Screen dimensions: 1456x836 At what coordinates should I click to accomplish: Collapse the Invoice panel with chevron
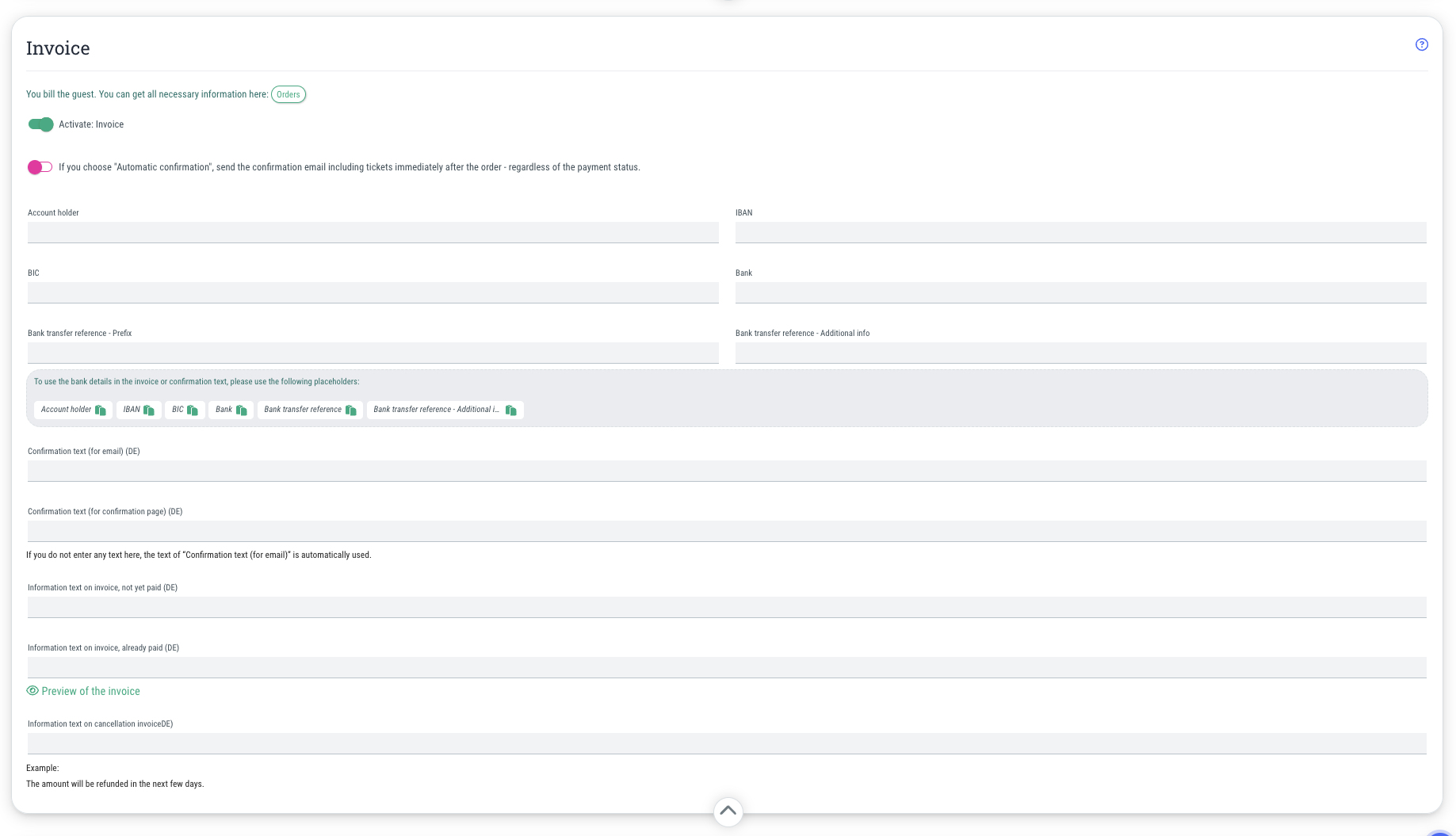[x=728, y=811]
